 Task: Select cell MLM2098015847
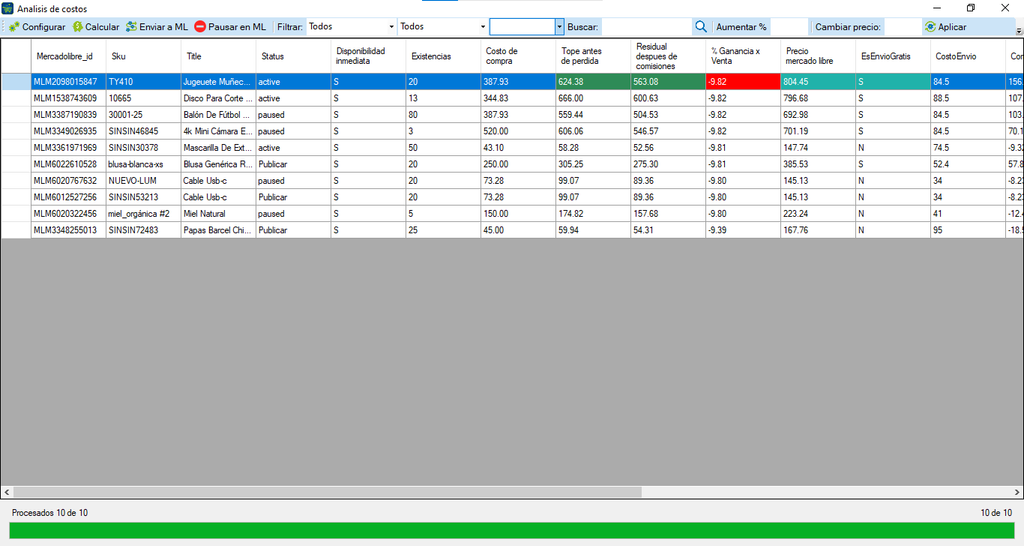[x=69, y=82]
